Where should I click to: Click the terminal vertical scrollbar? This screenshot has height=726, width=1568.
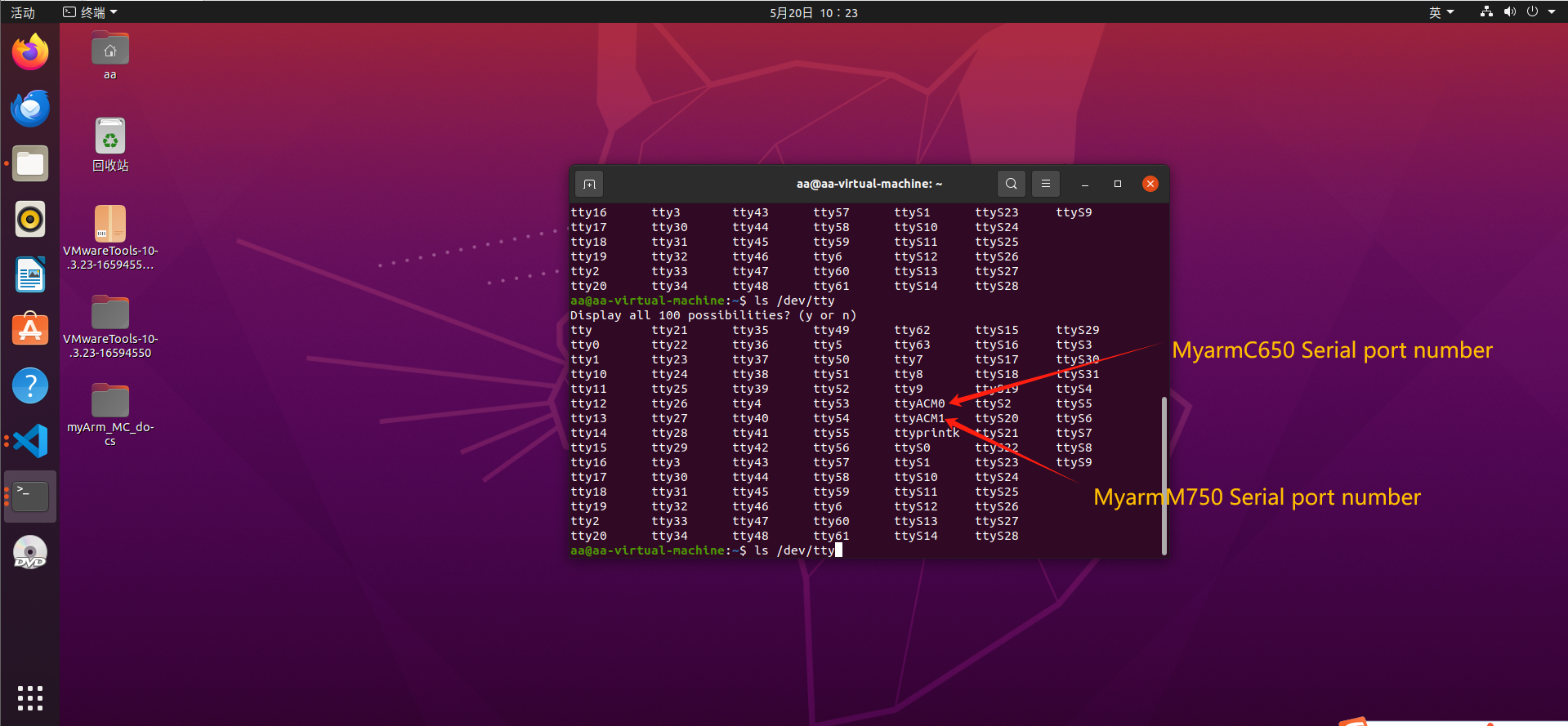pyautogui.click(x=1164, y=475)
